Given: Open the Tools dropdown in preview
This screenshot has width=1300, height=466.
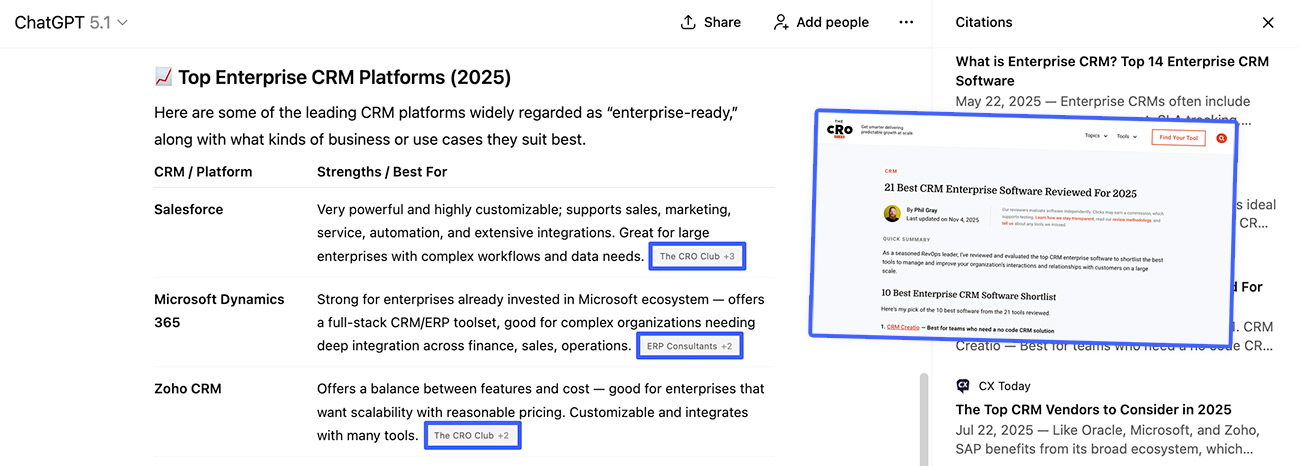Looking at the screenshot, I should click(1127, 136).
